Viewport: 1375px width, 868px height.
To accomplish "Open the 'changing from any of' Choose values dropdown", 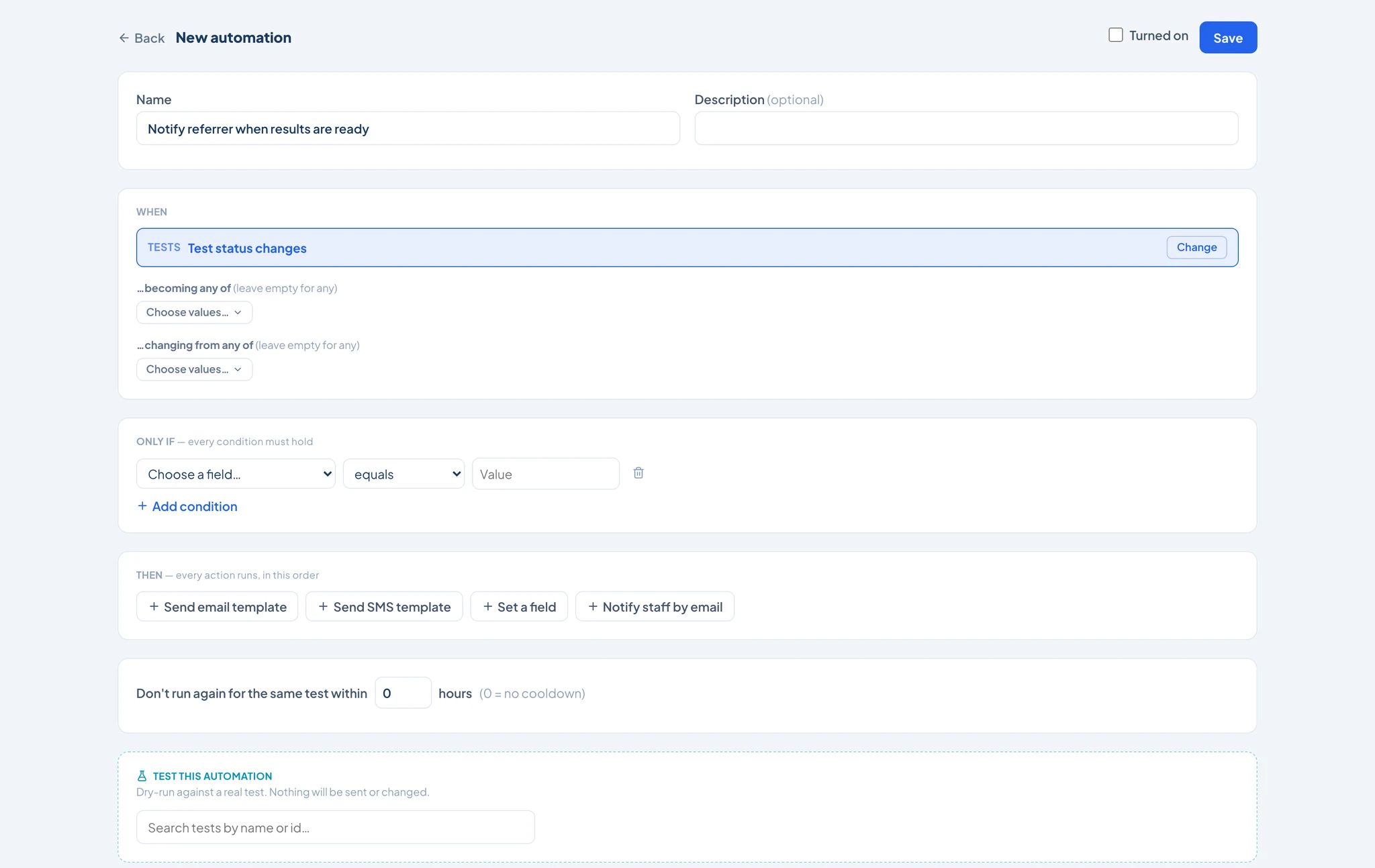I will [194, 369].
